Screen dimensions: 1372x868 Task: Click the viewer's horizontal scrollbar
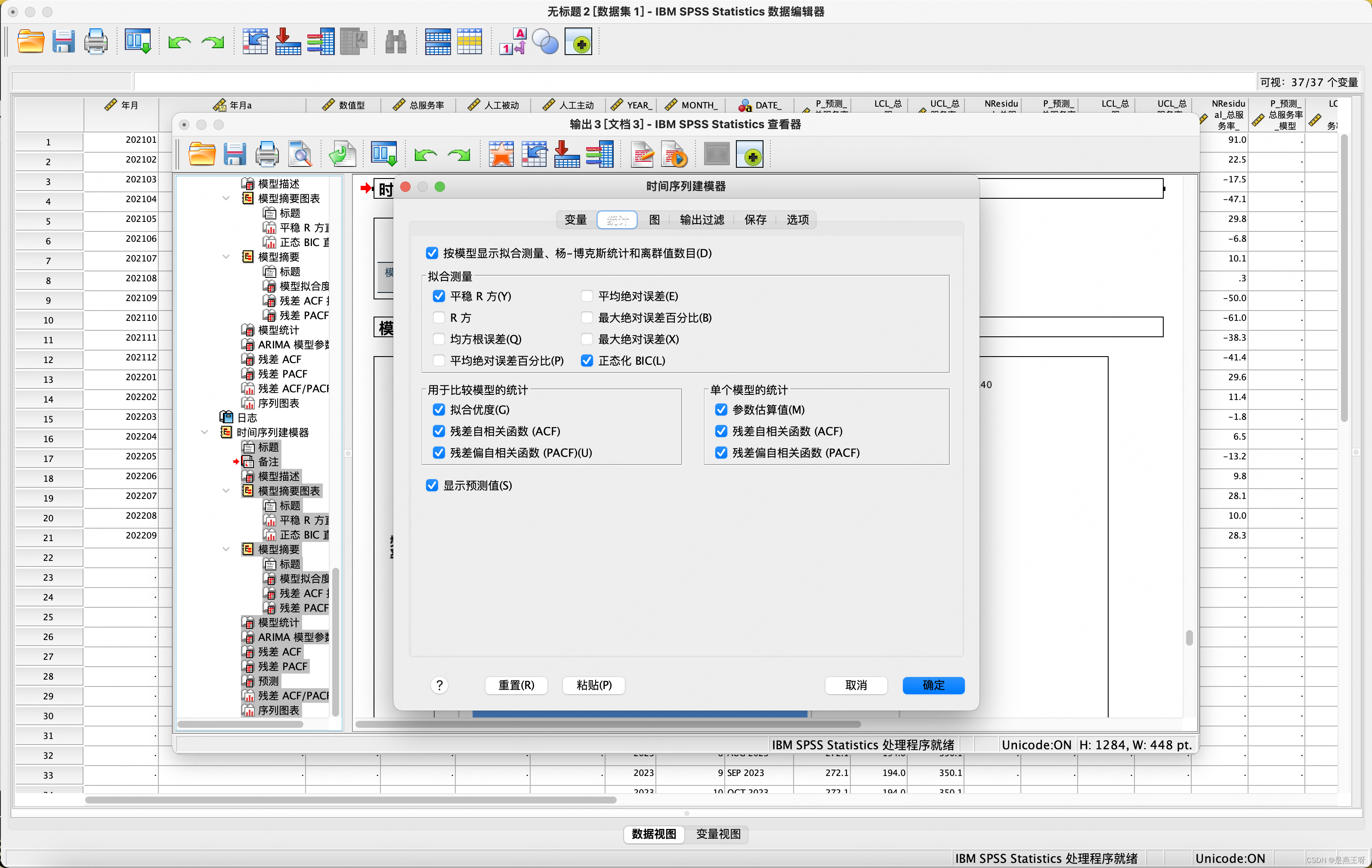607,724
